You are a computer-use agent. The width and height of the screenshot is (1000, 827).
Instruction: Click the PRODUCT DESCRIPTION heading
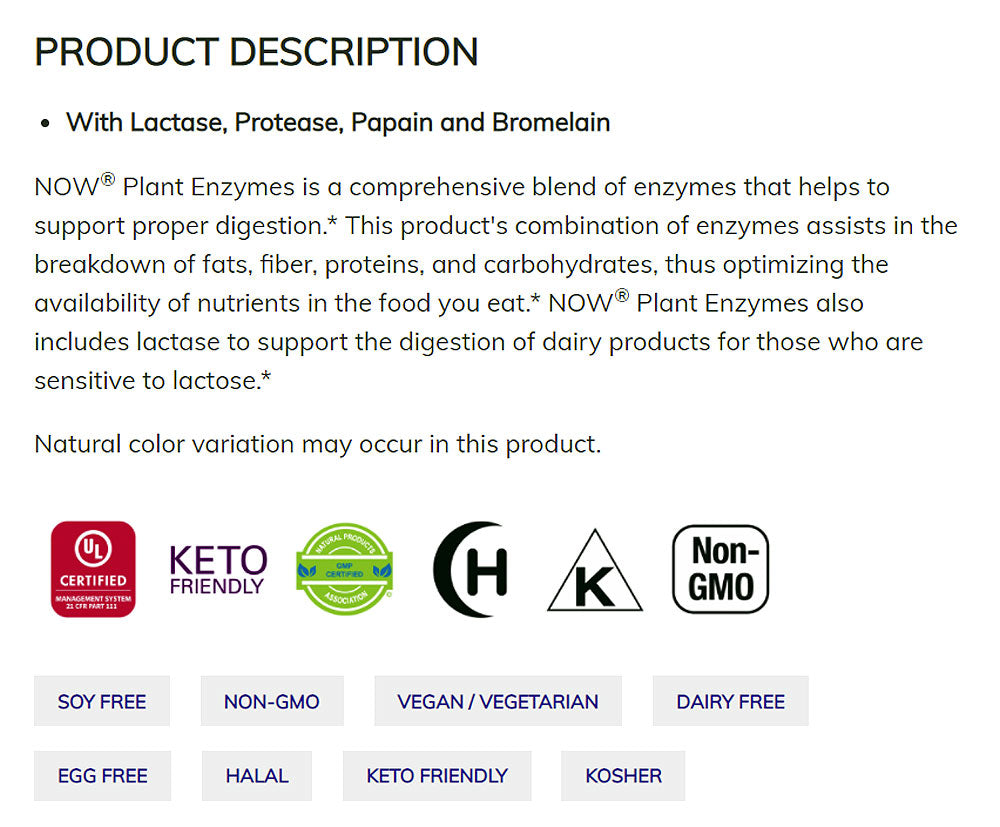point(256,52)
